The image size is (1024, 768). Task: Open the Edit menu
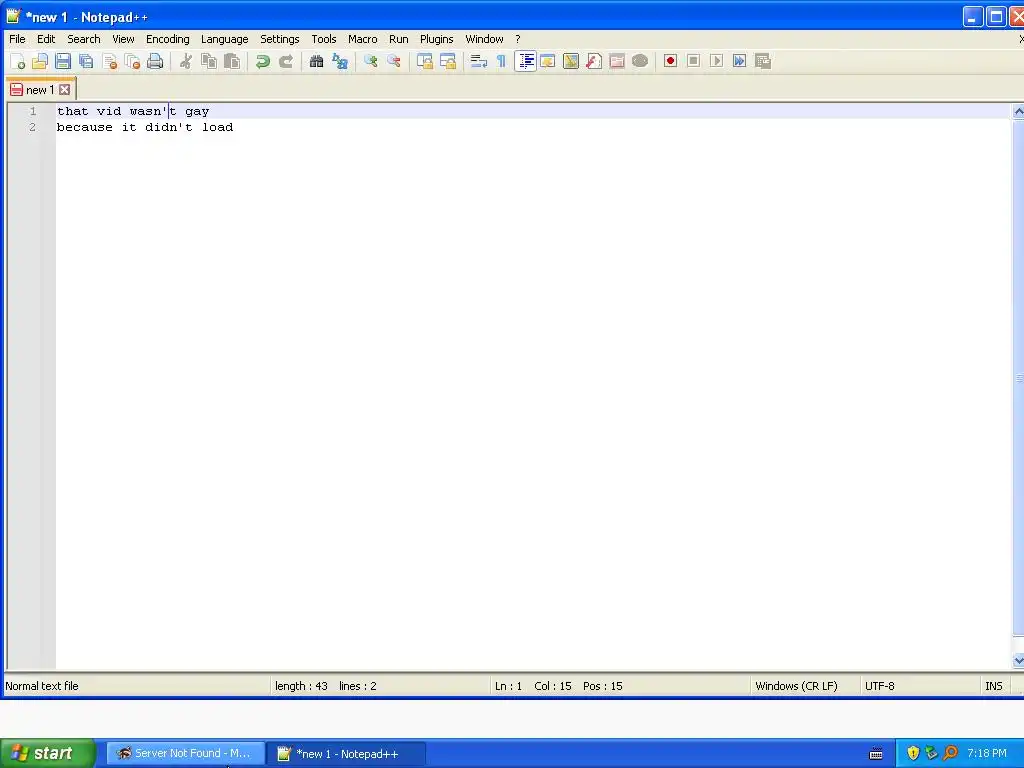[x=46, y=39]
